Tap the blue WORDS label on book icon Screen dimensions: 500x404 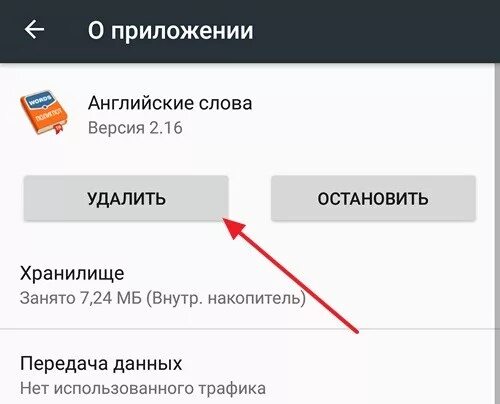point(40,99)
